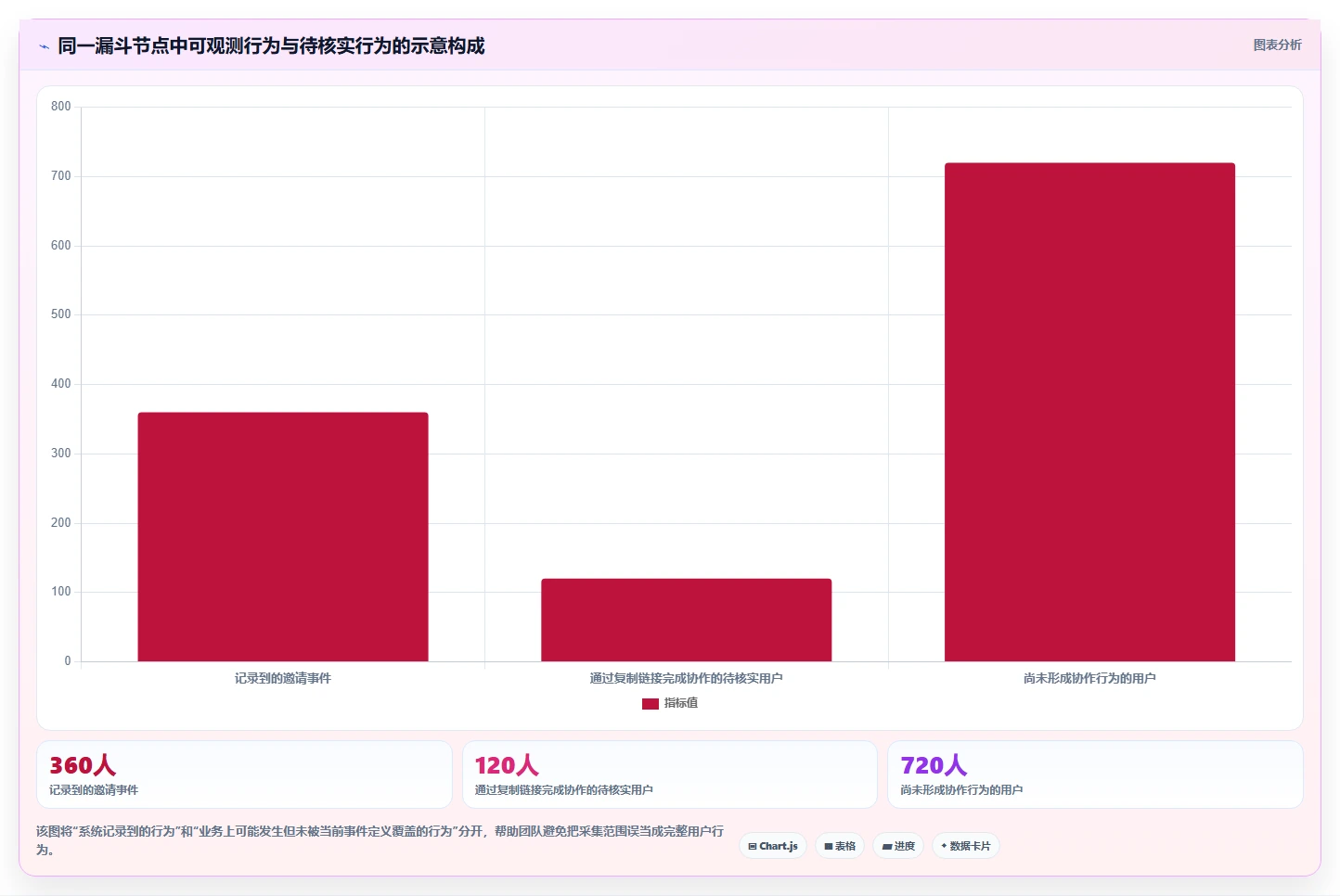Image resolution: width=1340 pixels, height=896 pixels.
Task: Select the 数据卡片 chip
Action: pyautogui.click(x=965, y=846)
